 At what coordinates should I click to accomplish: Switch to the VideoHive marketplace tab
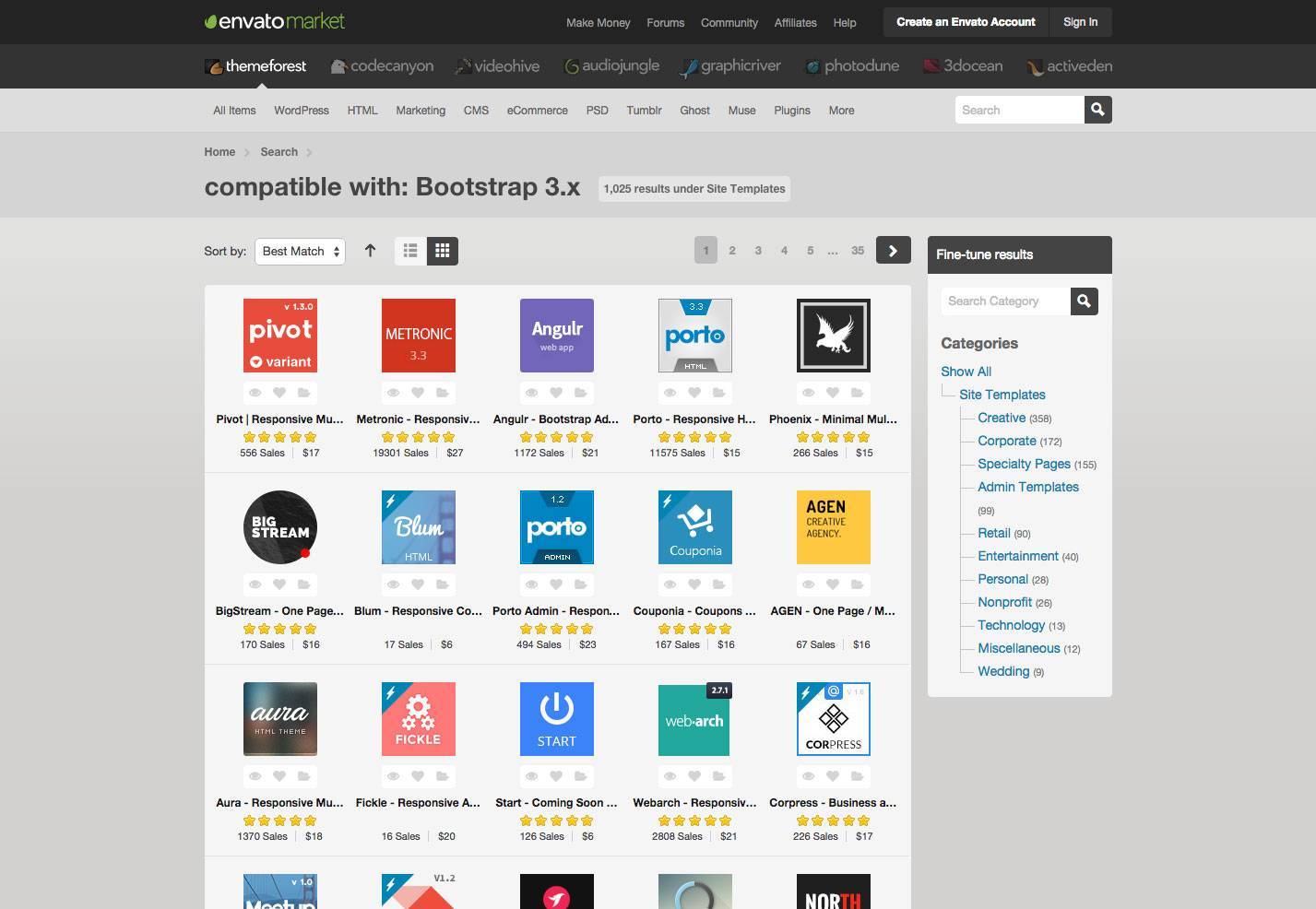tap(497, 66)
